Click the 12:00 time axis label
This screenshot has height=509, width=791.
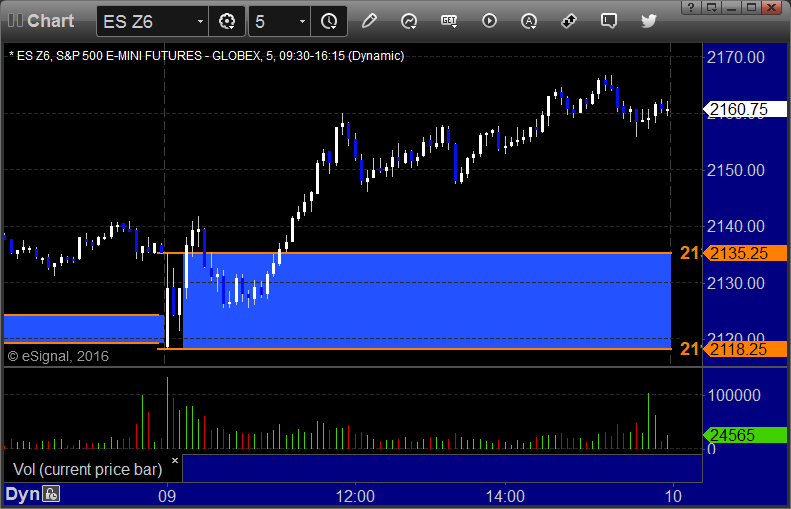(355, 496)
